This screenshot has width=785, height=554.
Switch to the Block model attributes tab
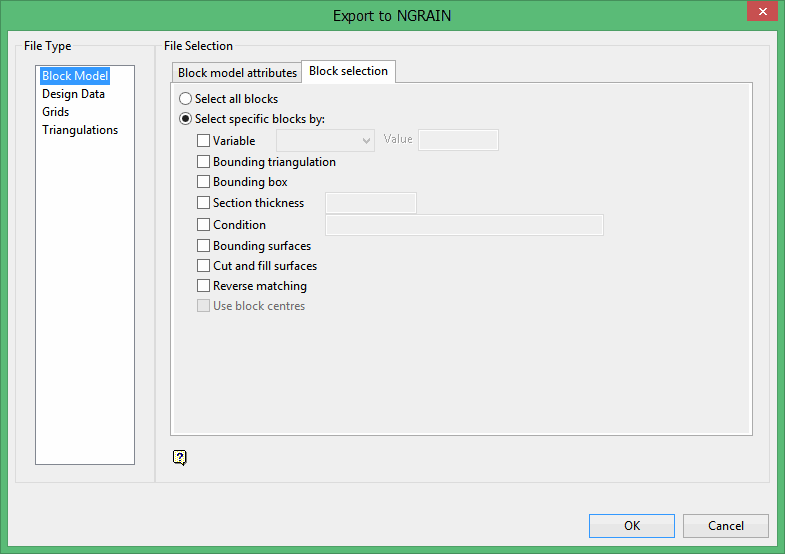[x=237, y=73]
